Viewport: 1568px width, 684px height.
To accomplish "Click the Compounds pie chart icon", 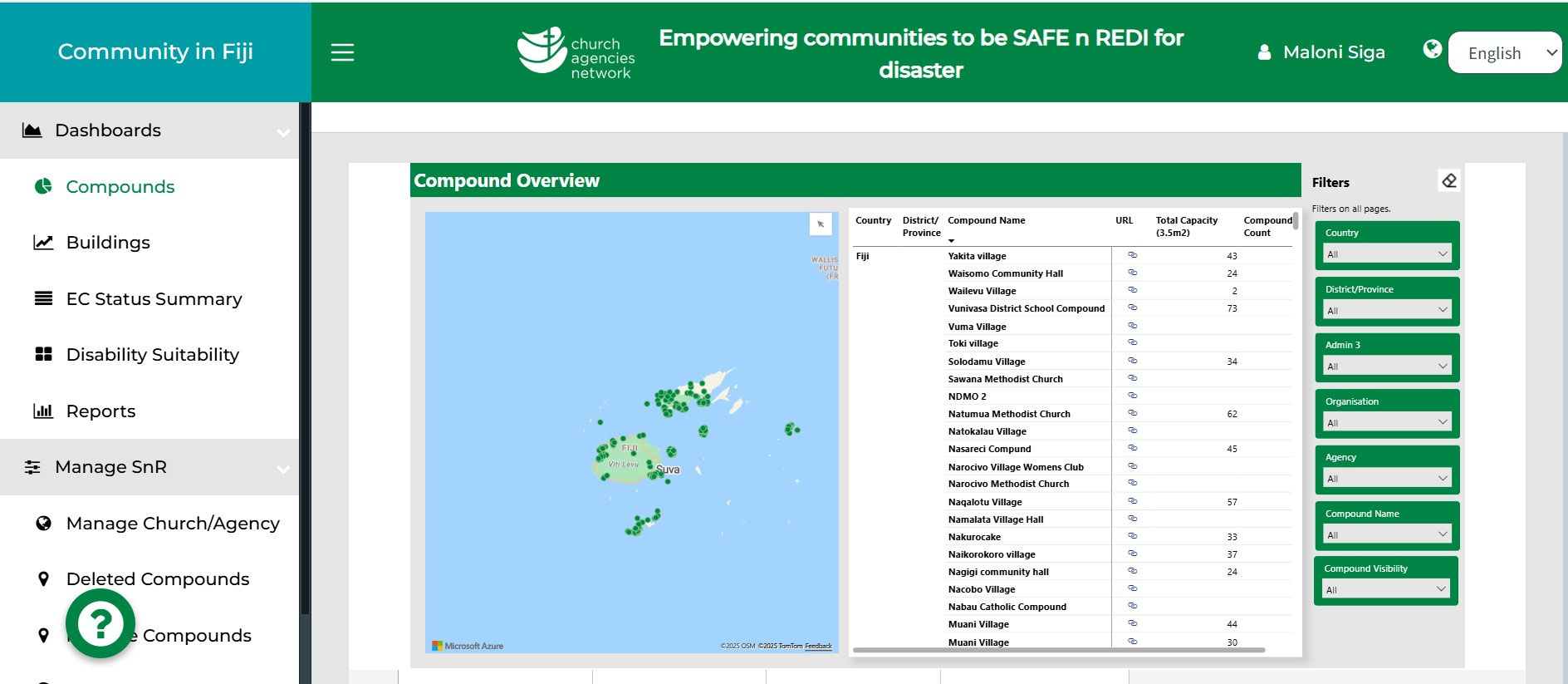I will [x=43, y=186].
